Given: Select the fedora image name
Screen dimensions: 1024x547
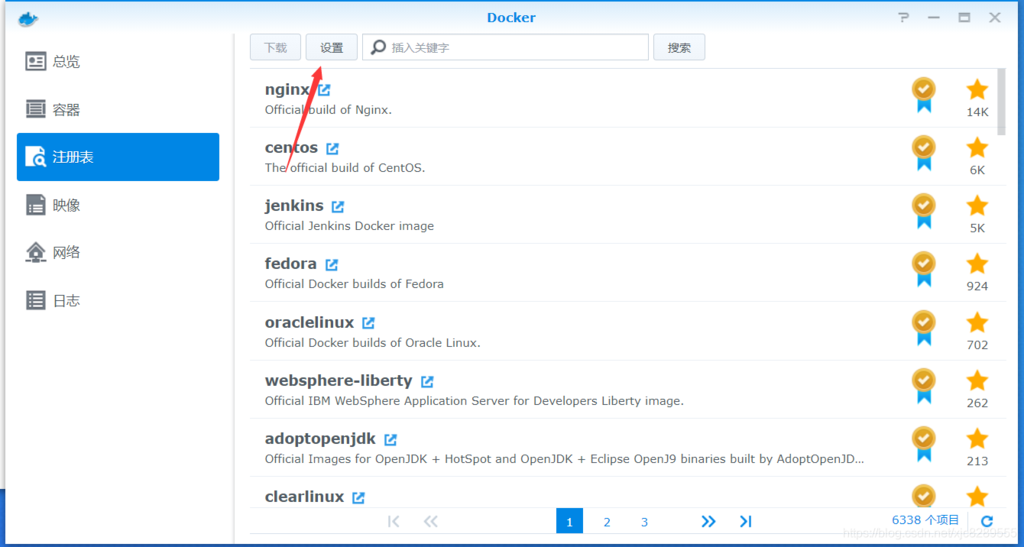Looking at the screenshot, I should click(x=291, y=264).
